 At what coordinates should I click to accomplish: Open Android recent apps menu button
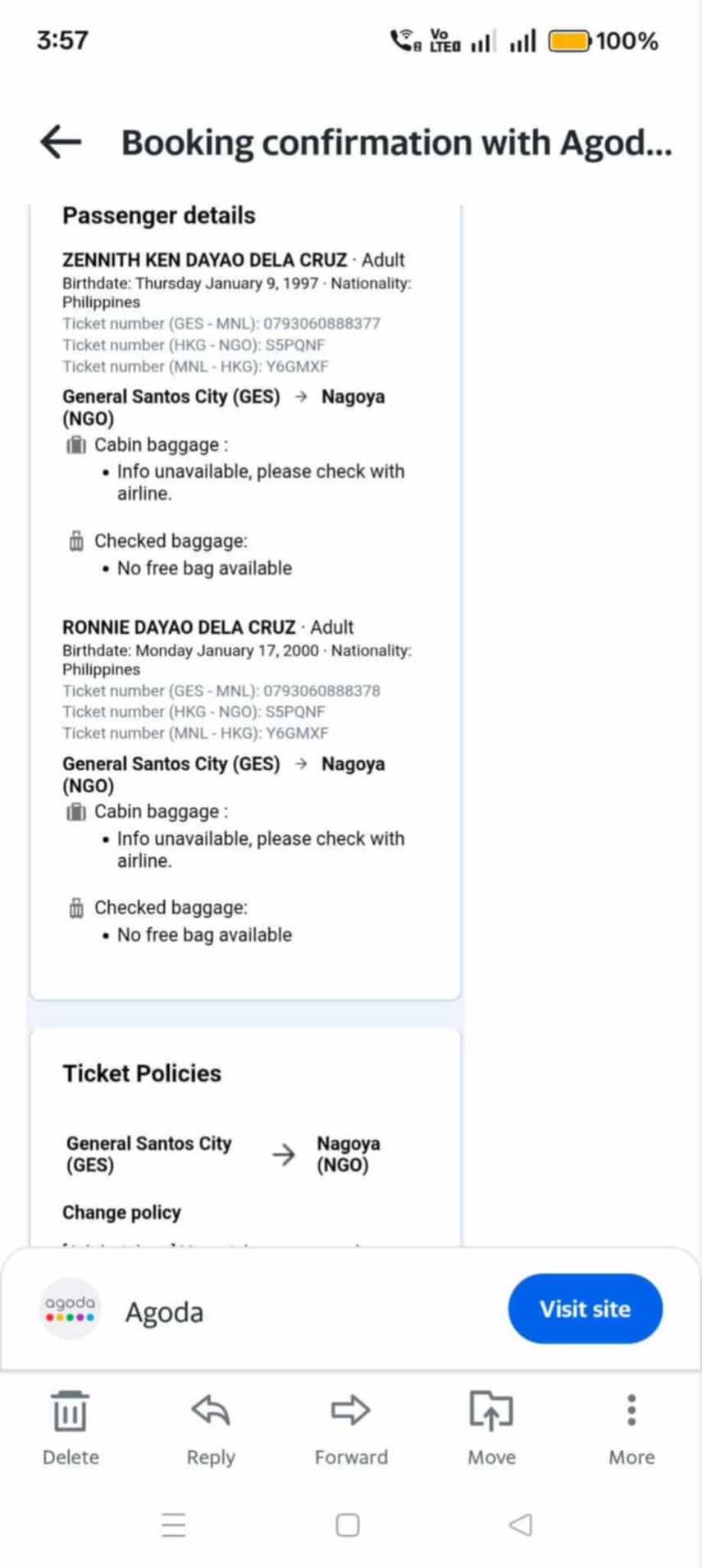click(174, 1525)
